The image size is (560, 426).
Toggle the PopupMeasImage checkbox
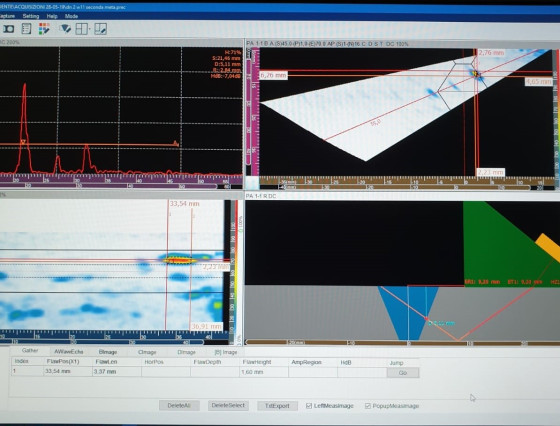click(368, 406)
